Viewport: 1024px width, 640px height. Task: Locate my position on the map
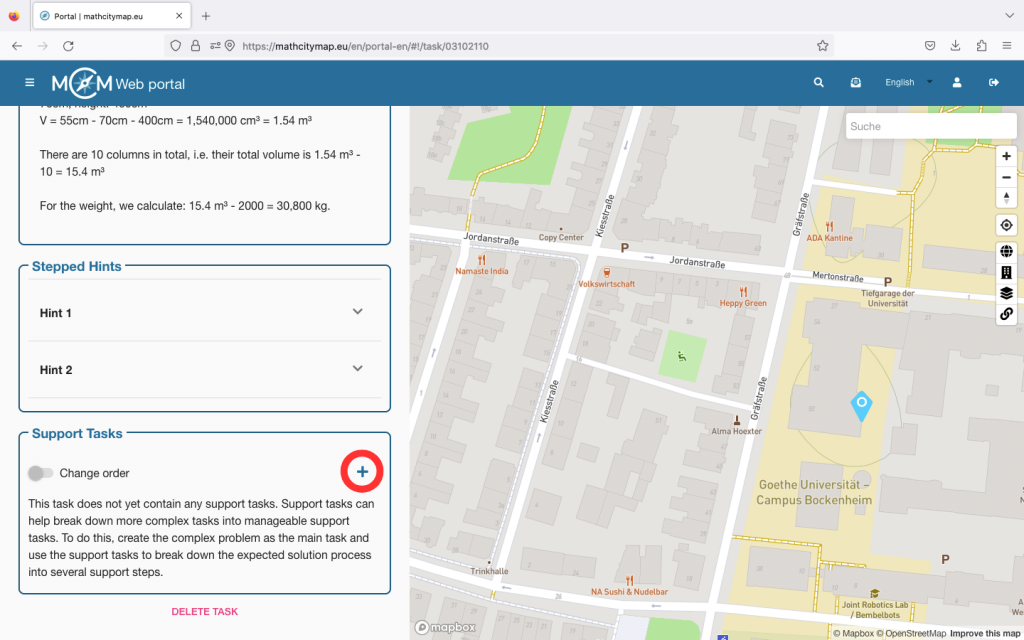coord(1006,225)
